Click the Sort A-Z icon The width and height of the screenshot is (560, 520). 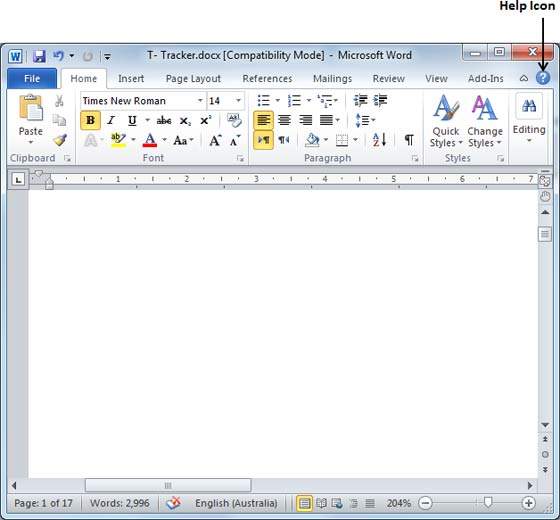point(379,140)
